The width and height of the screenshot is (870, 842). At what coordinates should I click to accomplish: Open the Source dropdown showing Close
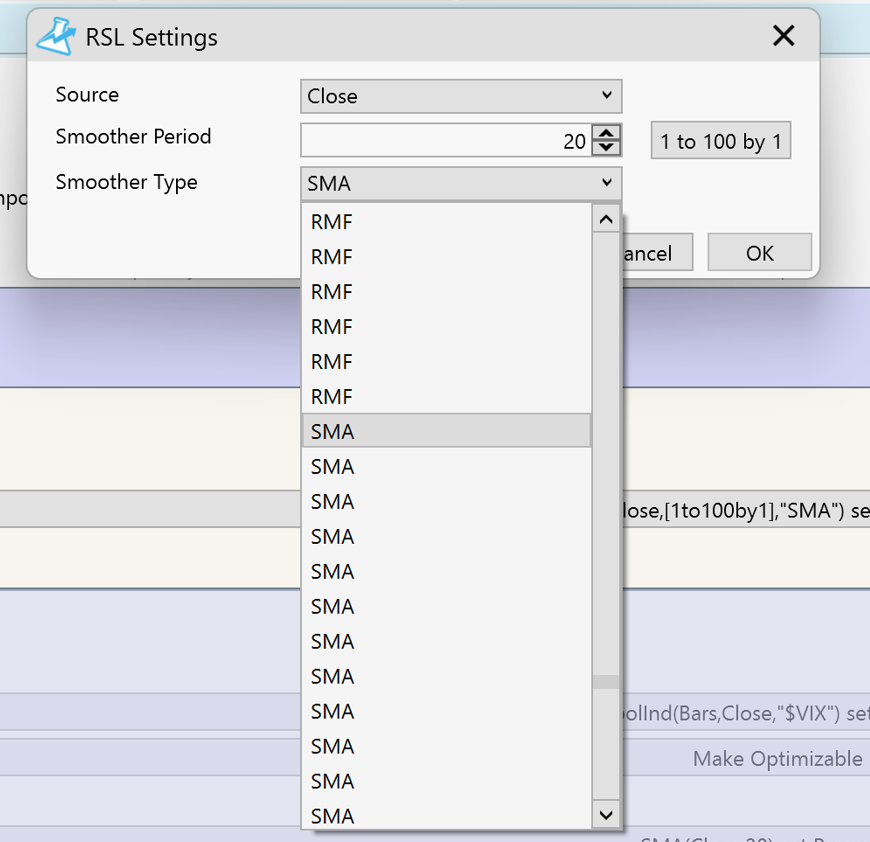coord(461,96)
